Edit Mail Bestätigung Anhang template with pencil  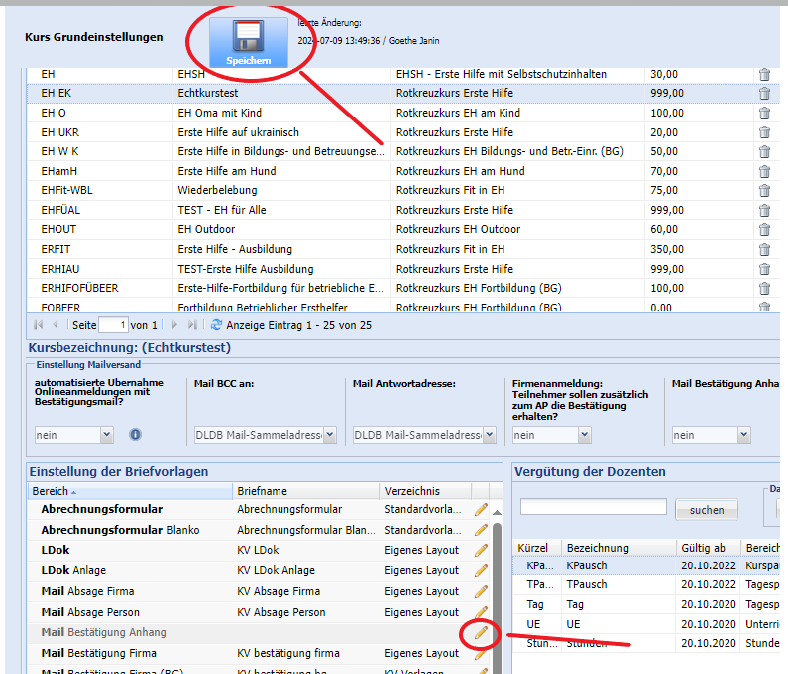[x=482, y=633]
